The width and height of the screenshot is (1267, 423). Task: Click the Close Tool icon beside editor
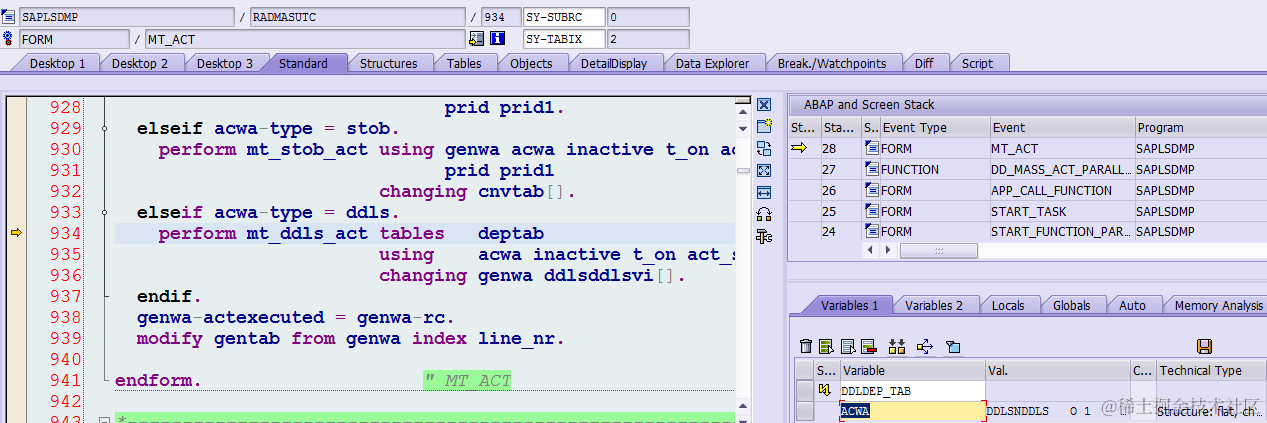point(764,105)
